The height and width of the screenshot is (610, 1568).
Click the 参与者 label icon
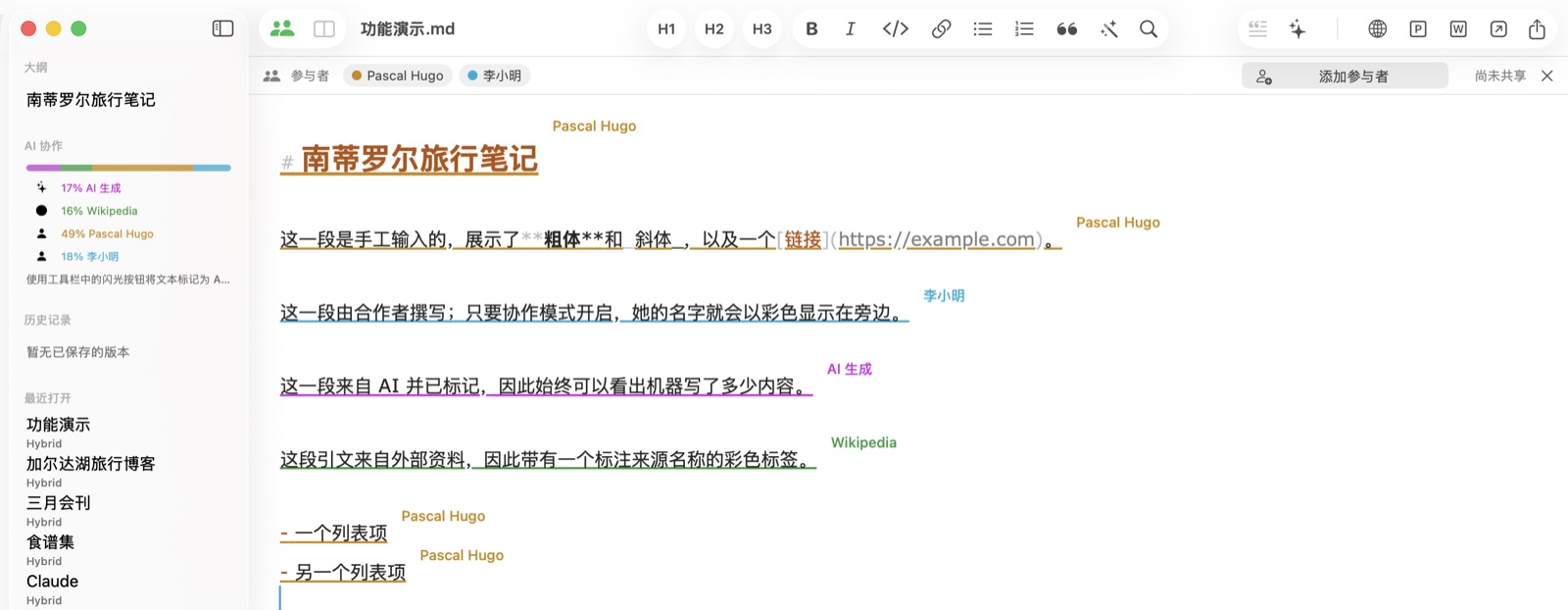coord(271,76)
